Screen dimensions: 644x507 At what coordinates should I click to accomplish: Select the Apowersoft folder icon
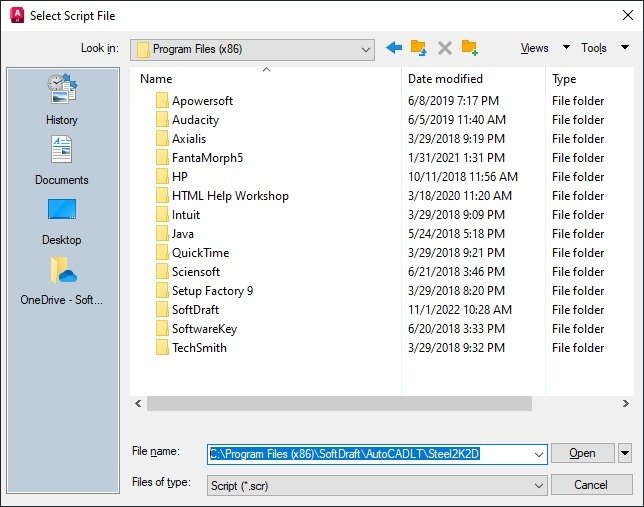tap(162, 101)
